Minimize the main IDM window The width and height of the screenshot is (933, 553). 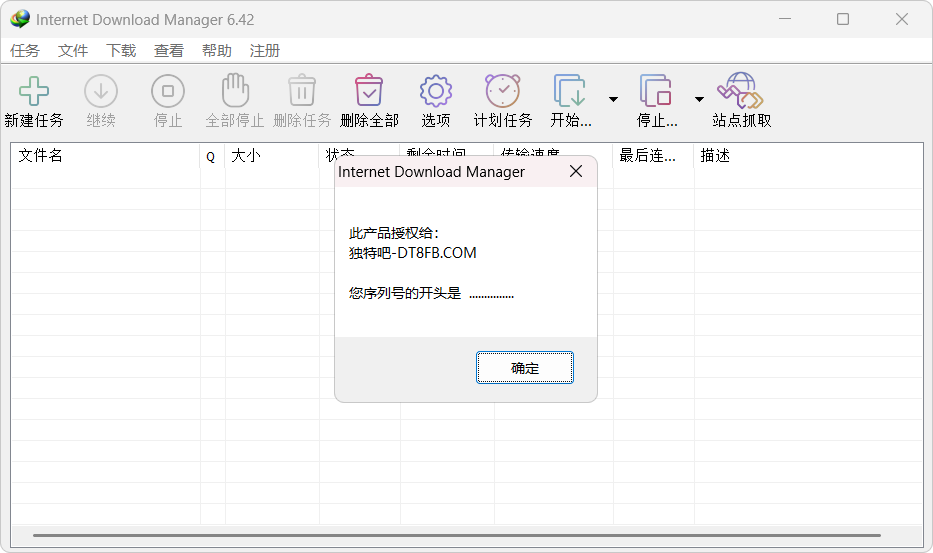point(785,19)
